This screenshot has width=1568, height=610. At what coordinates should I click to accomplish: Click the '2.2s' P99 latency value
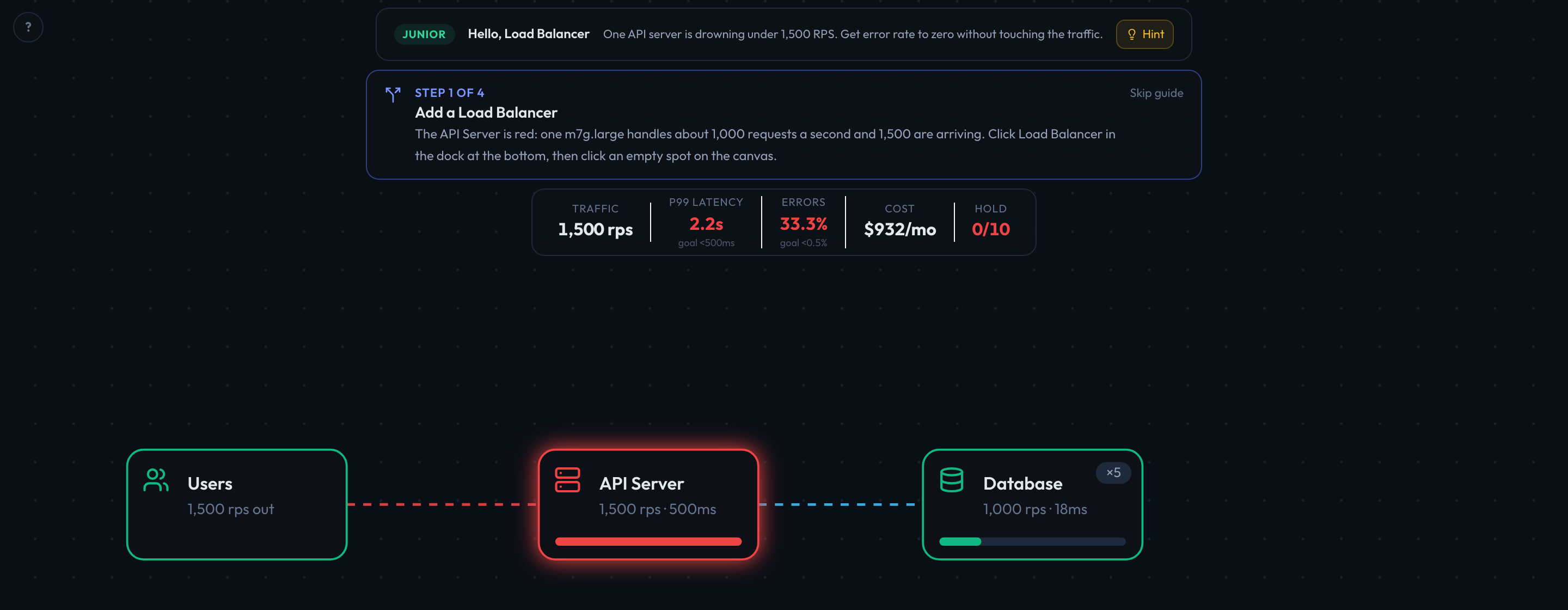coord(706,224)
